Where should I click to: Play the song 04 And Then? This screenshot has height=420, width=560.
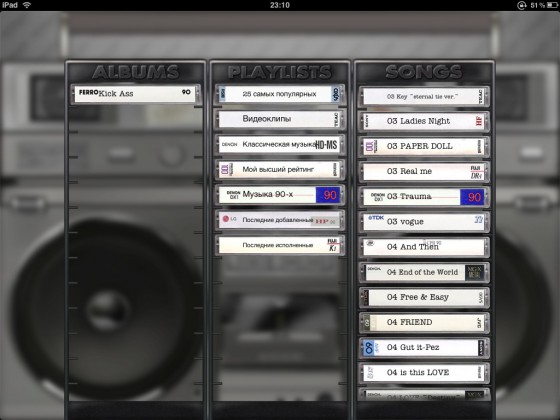424,247
